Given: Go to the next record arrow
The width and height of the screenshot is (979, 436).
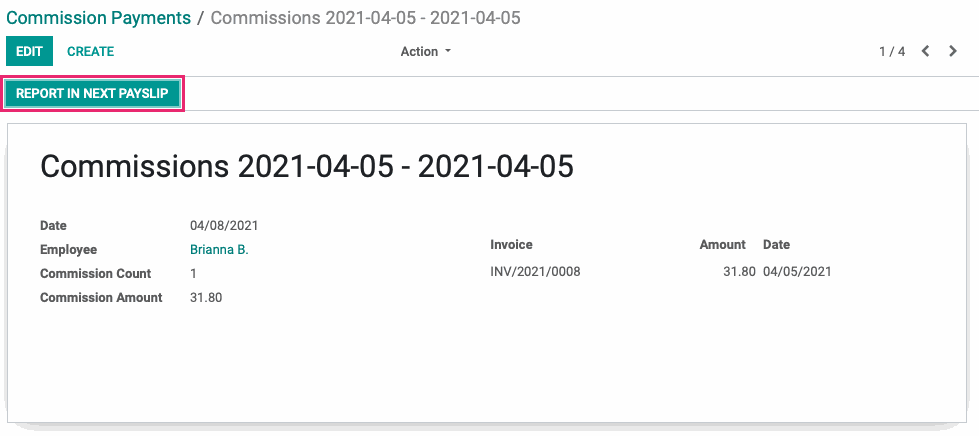Looking at the screenshot, I should click(953, 51).
